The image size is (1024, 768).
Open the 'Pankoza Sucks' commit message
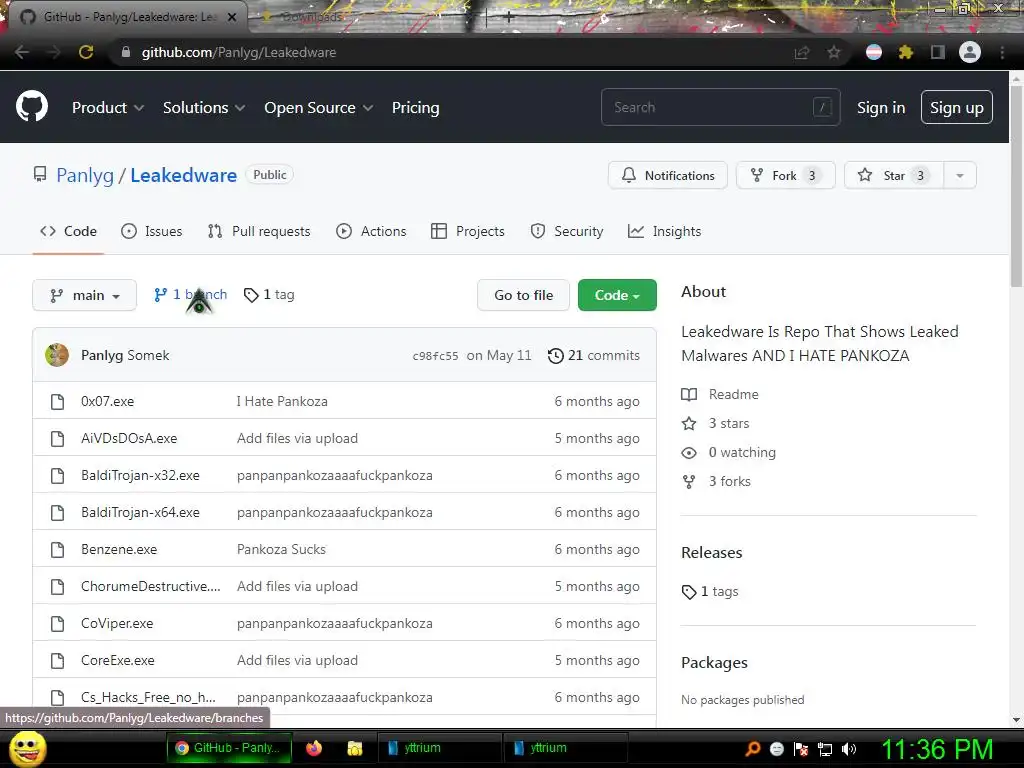281,549
